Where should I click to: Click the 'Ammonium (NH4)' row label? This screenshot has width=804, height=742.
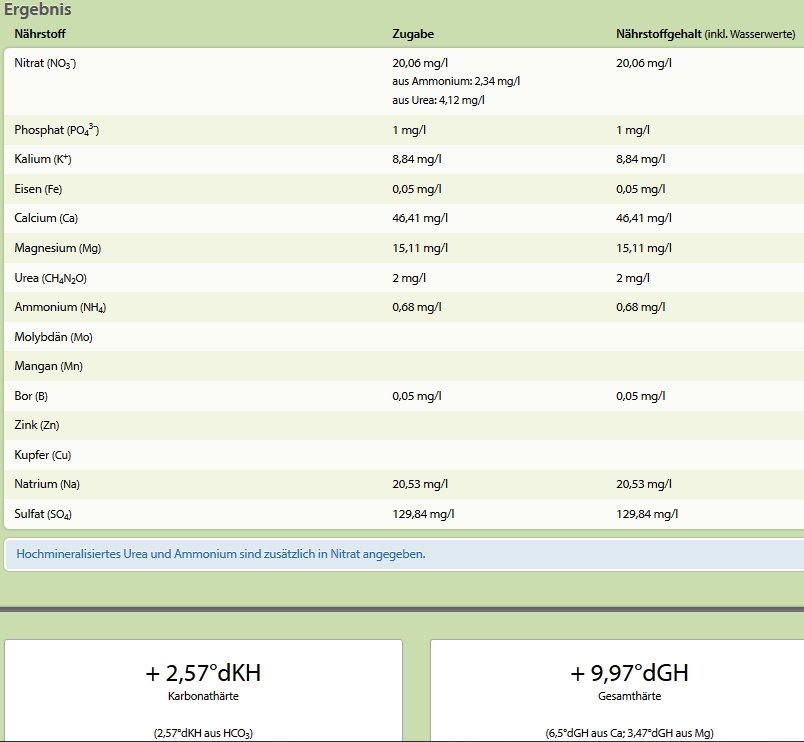[x=60, y=307]
